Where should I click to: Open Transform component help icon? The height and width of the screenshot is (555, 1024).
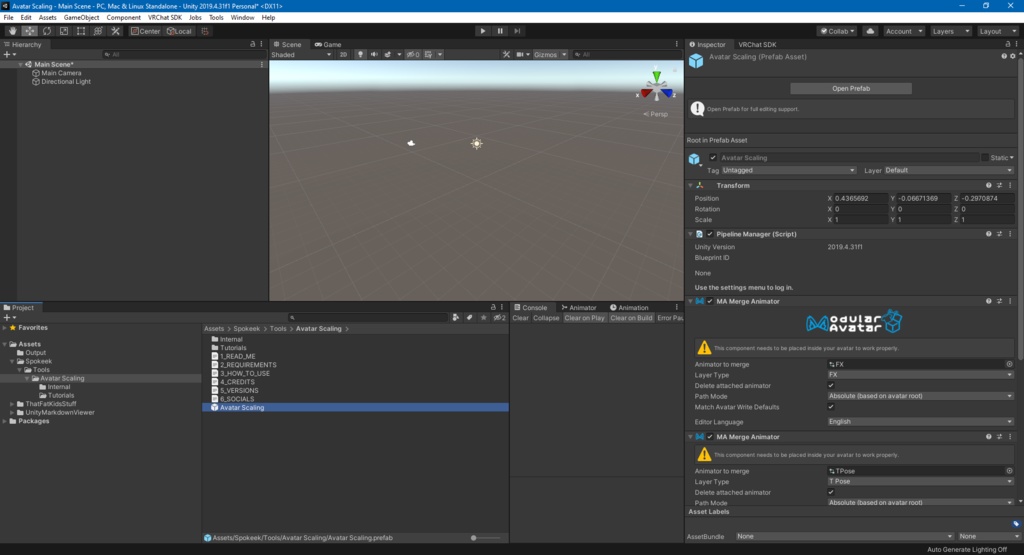[x=989, y=185]
